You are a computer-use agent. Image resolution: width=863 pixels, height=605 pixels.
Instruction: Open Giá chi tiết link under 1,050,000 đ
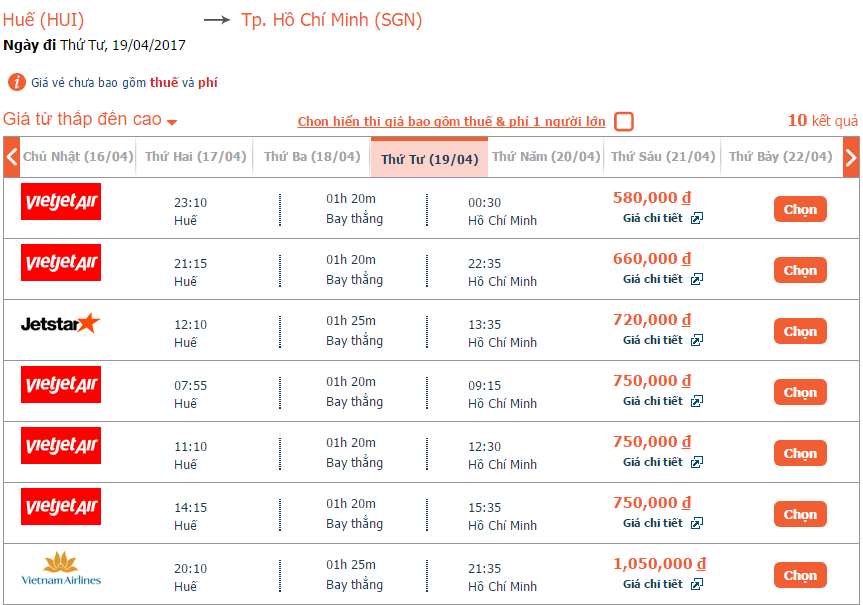[x=653, y=585]
